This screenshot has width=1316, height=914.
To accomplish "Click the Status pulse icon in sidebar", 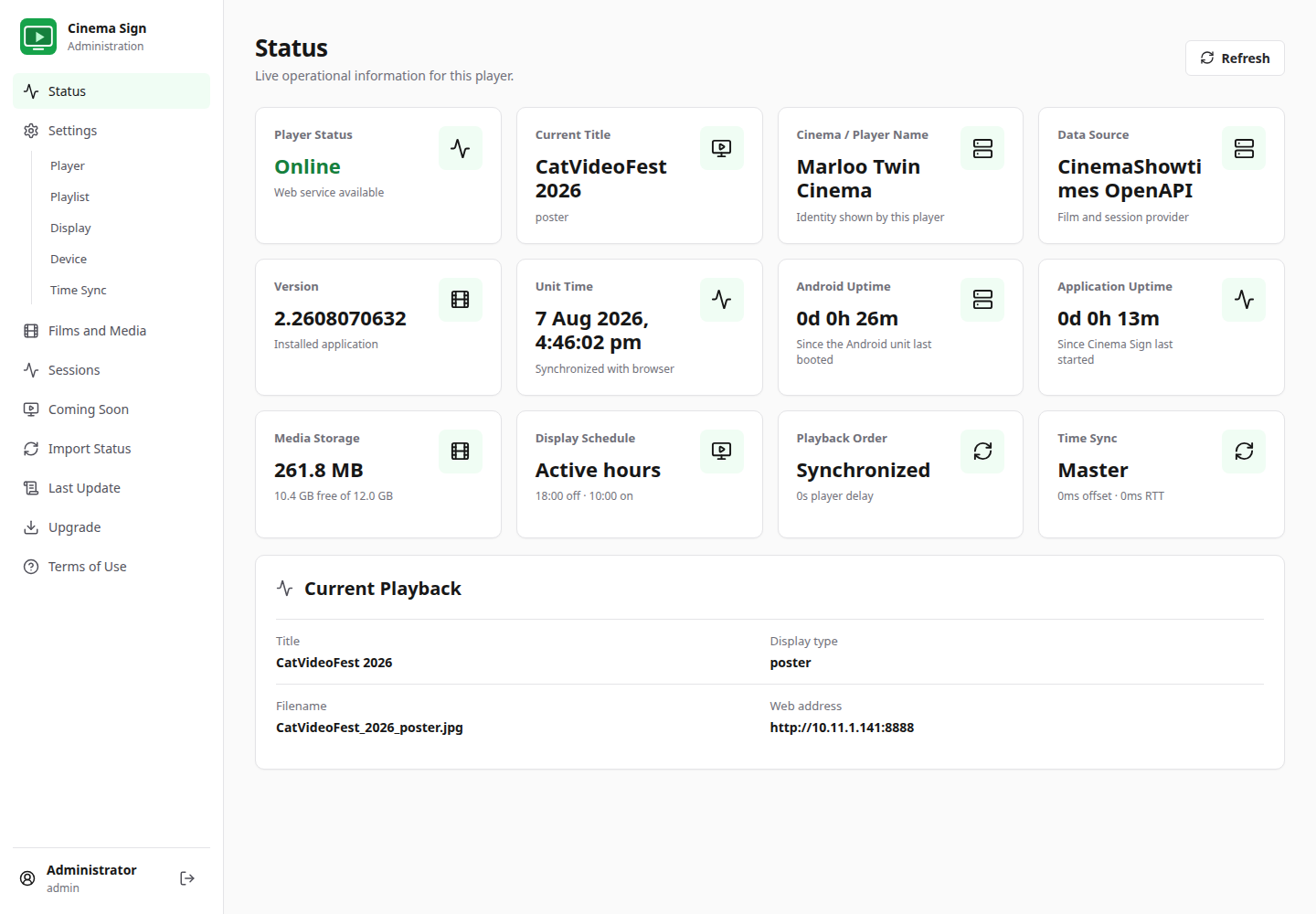I will tap(31, 91).
